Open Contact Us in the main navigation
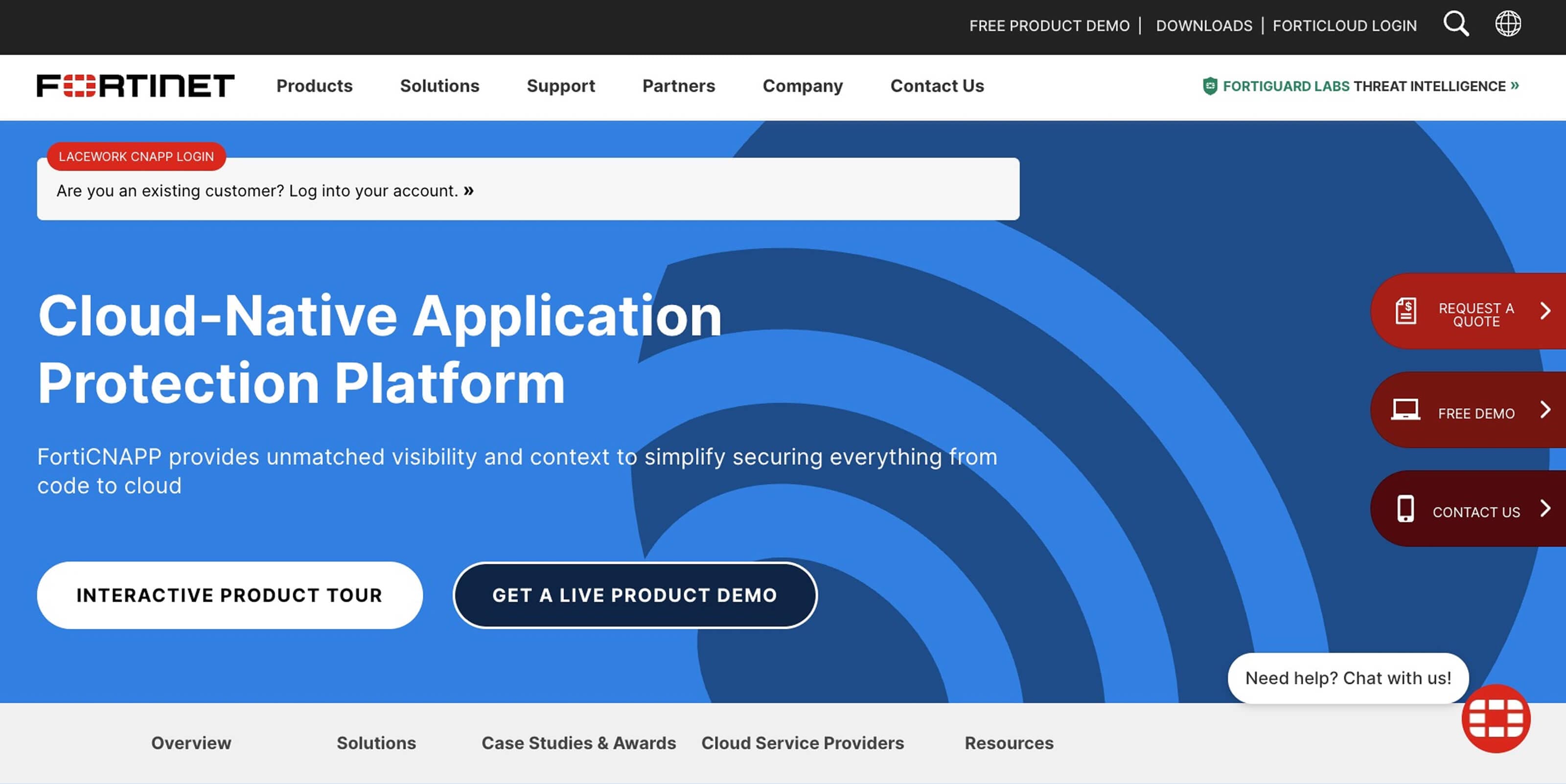 (x=937, y=86)
